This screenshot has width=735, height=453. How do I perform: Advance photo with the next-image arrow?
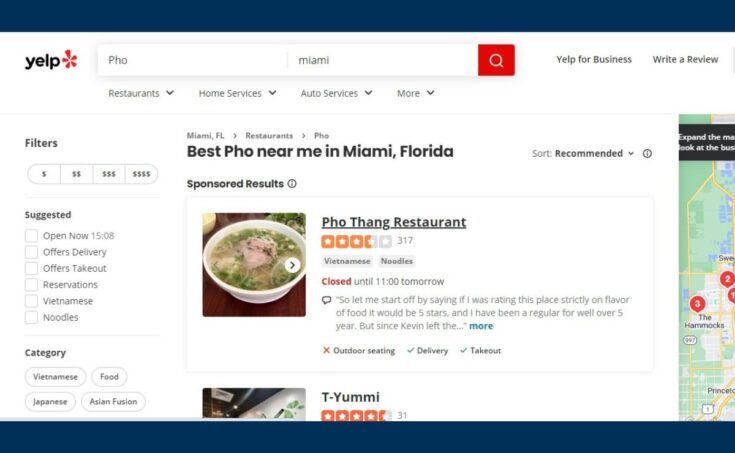(292, 265)
